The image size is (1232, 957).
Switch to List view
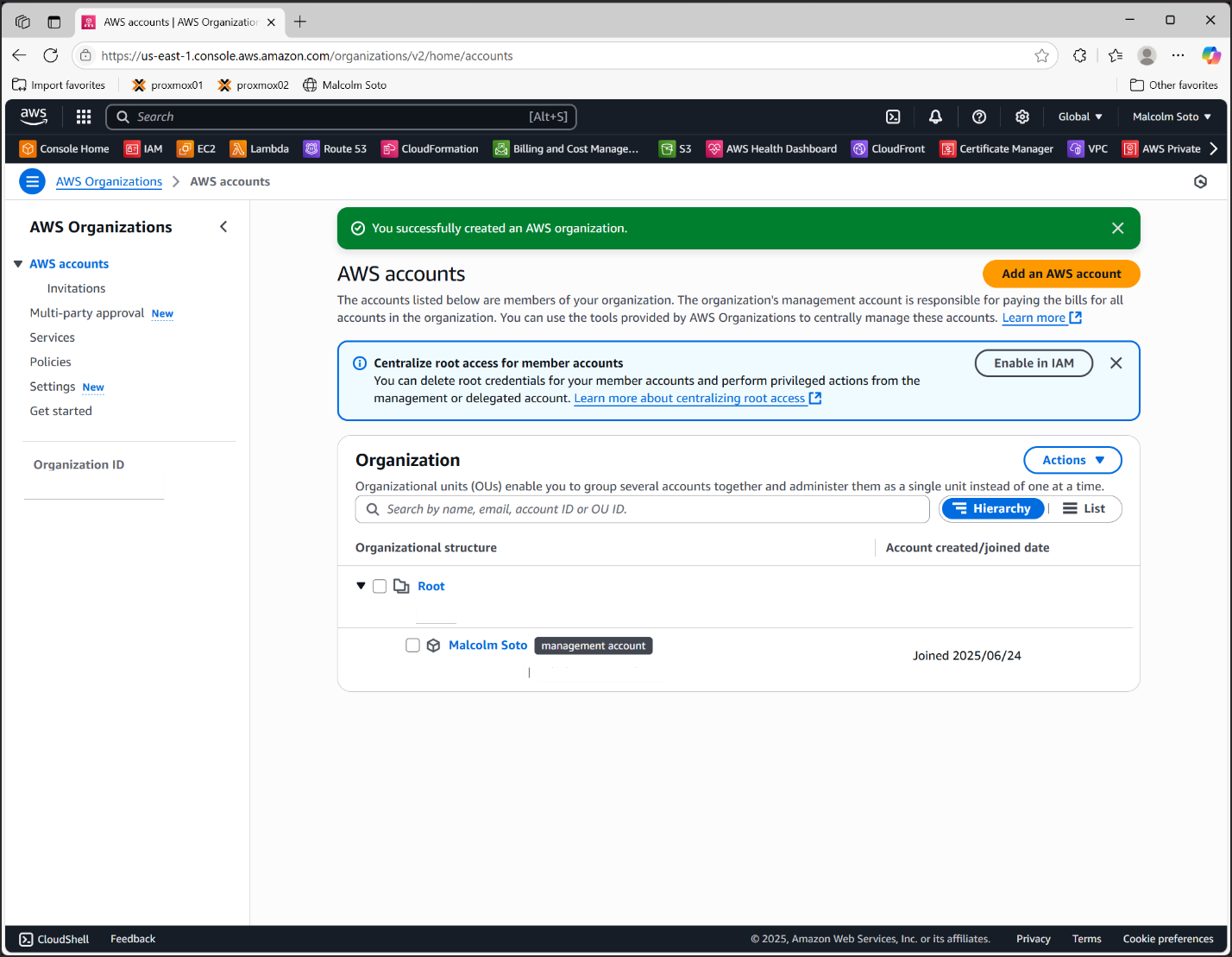click(x=1084, y=509)
